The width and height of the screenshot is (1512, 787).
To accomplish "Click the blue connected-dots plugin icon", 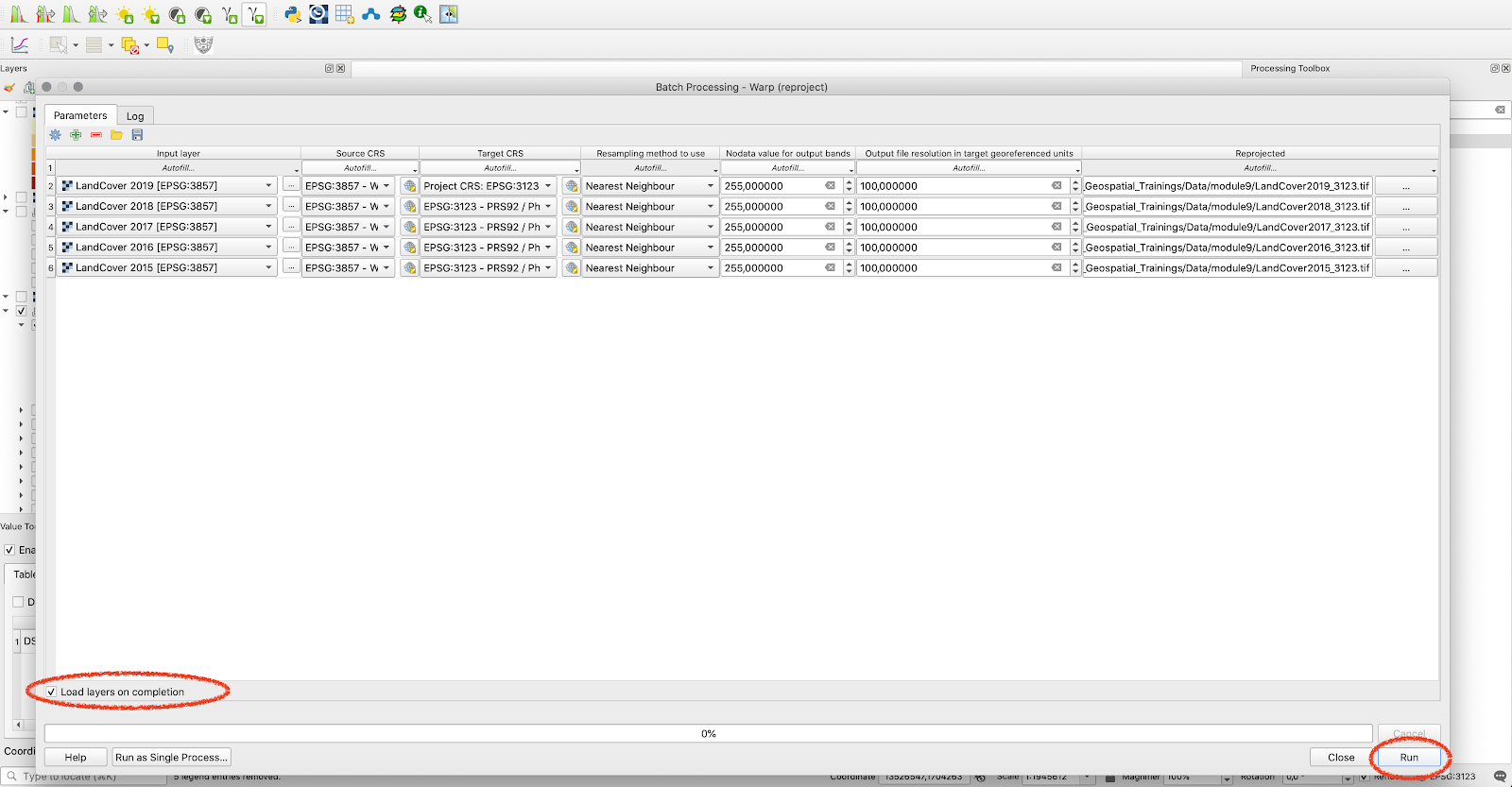I will point(371,14).
